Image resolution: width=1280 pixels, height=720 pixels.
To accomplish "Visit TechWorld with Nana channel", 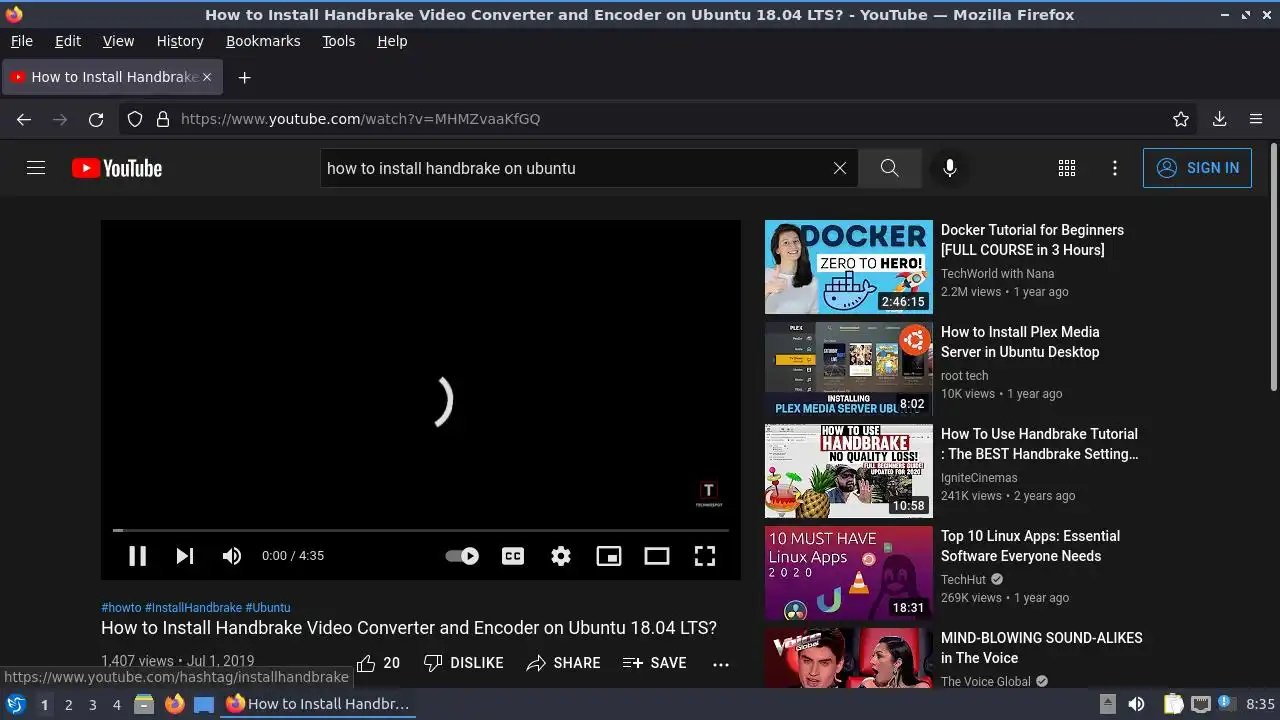I will 997,273.
